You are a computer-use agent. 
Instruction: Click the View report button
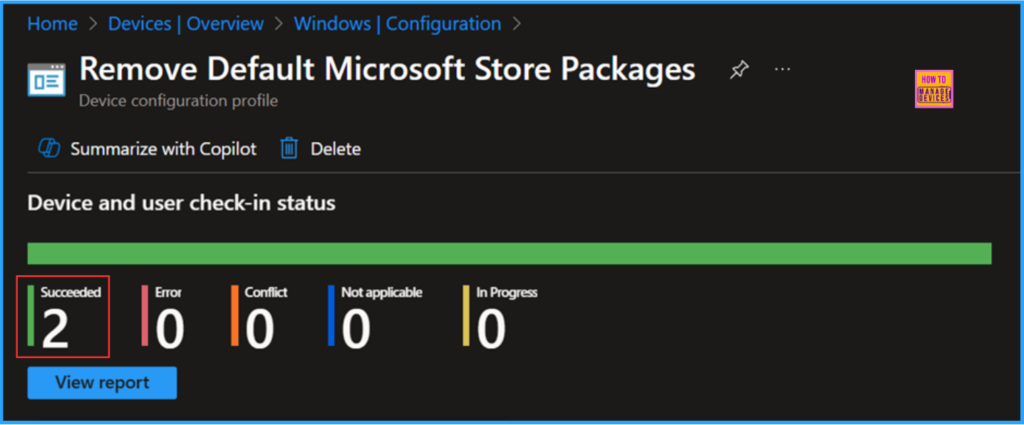pos(102,382)
